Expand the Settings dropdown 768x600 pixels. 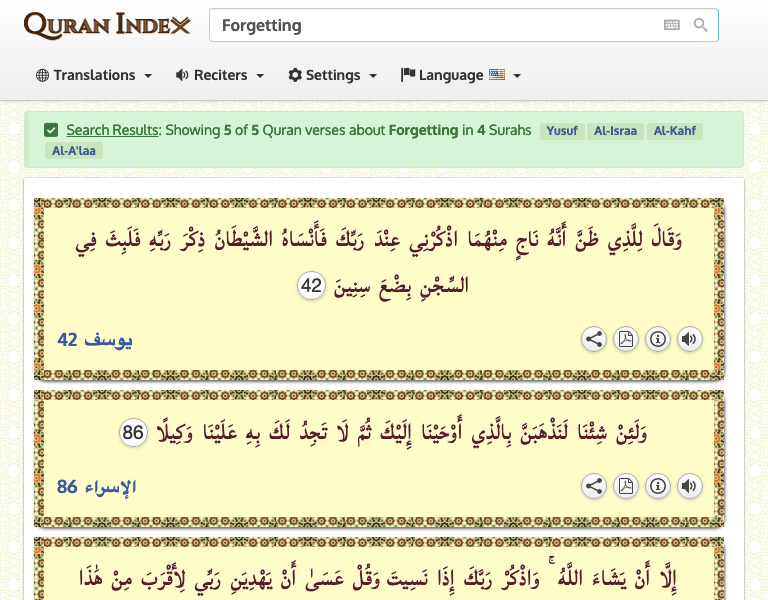click(x=333, y=75)
